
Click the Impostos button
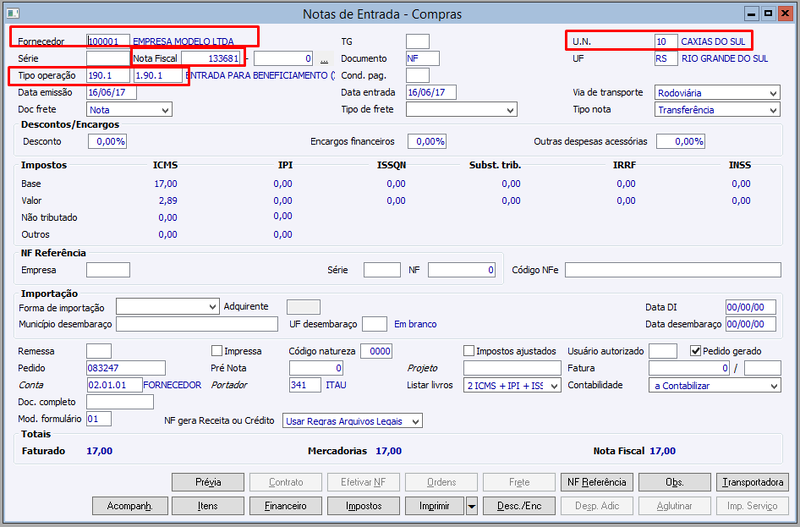[x=364, y=506]
